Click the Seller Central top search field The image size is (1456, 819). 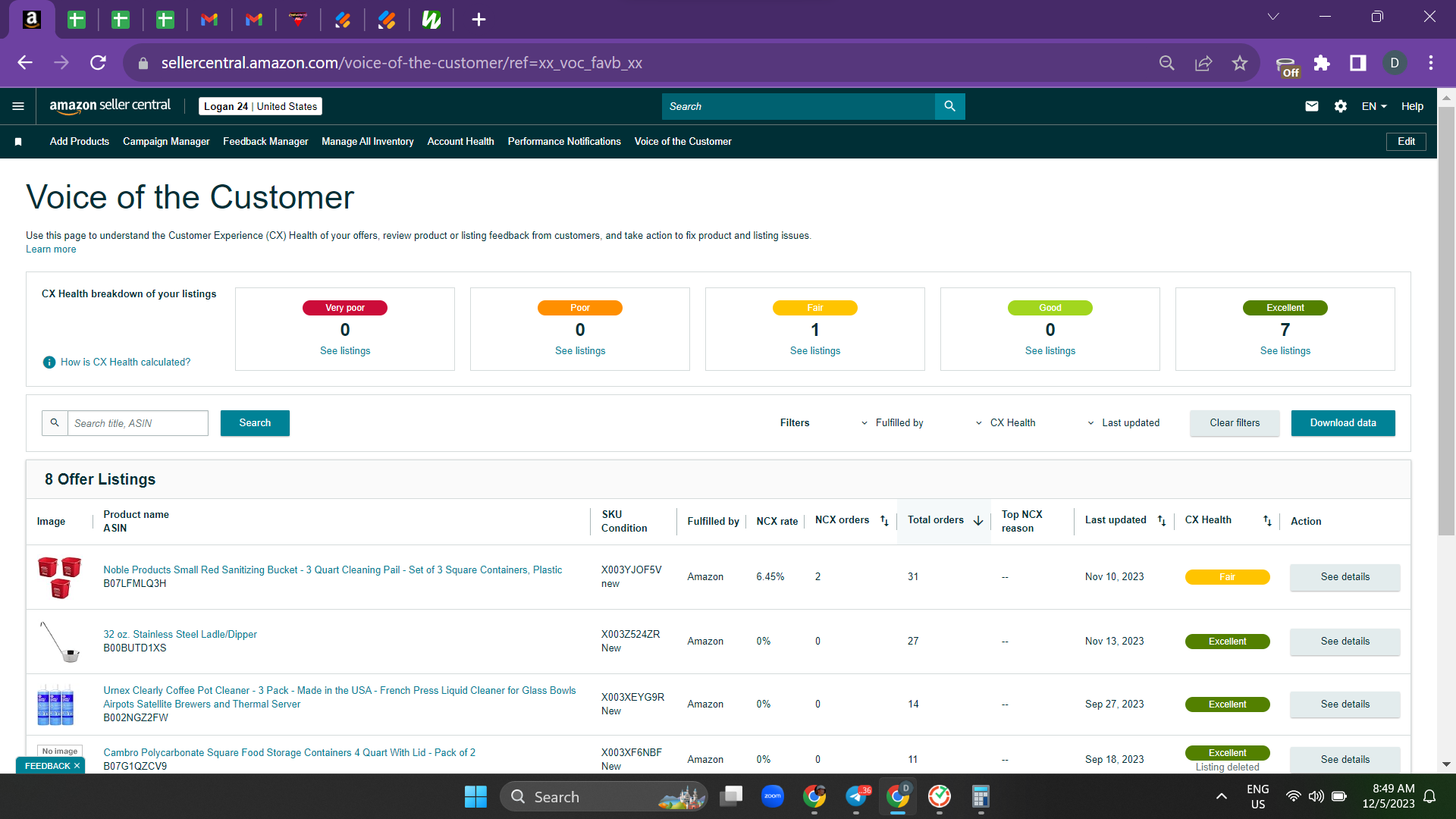click(x=799, y=106)
